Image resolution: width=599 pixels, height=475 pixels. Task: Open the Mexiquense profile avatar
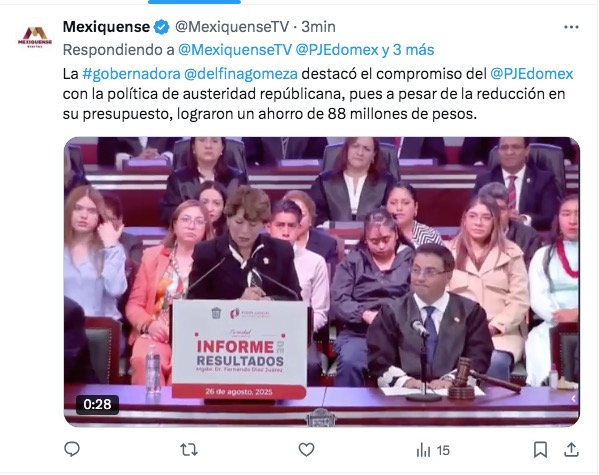pyautogui.click(x=35, y=37)
